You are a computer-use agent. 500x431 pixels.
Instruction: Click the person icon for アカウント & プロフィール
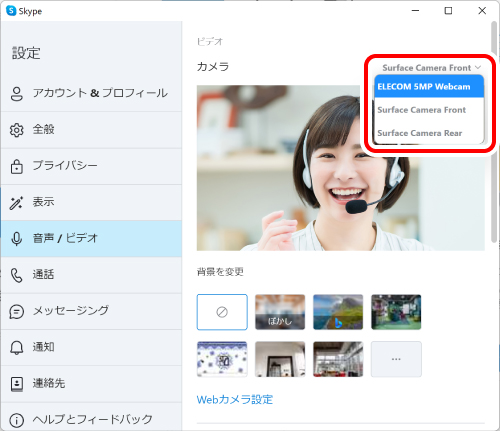tap(17, 94)
